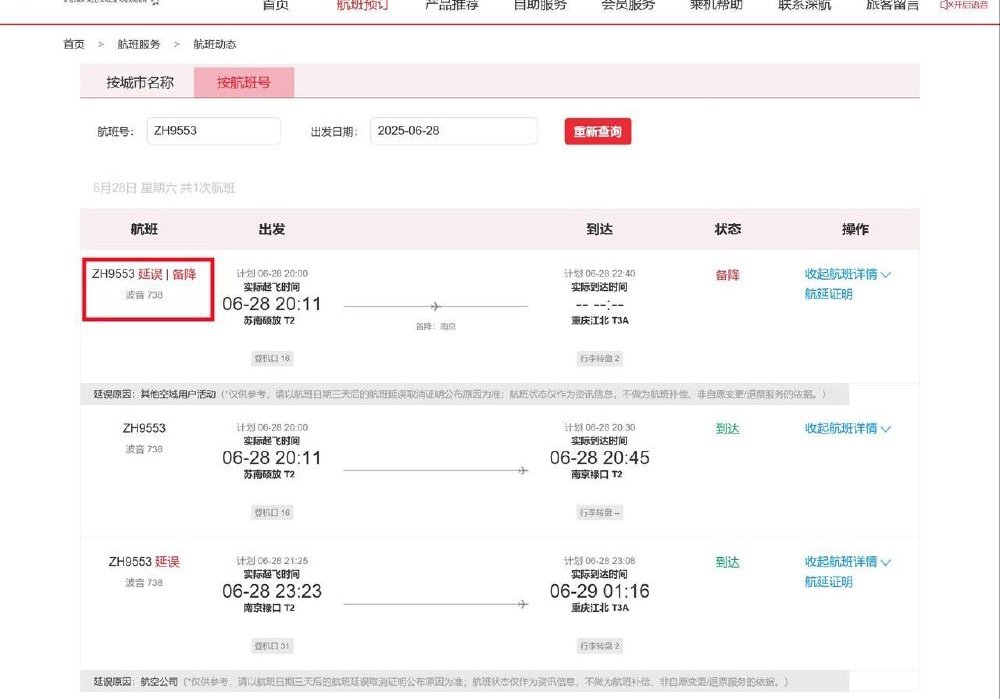Viewport: 1000px width, 699px height.
Task: Click the red 重新查询 button
Action: coord(598,131)
